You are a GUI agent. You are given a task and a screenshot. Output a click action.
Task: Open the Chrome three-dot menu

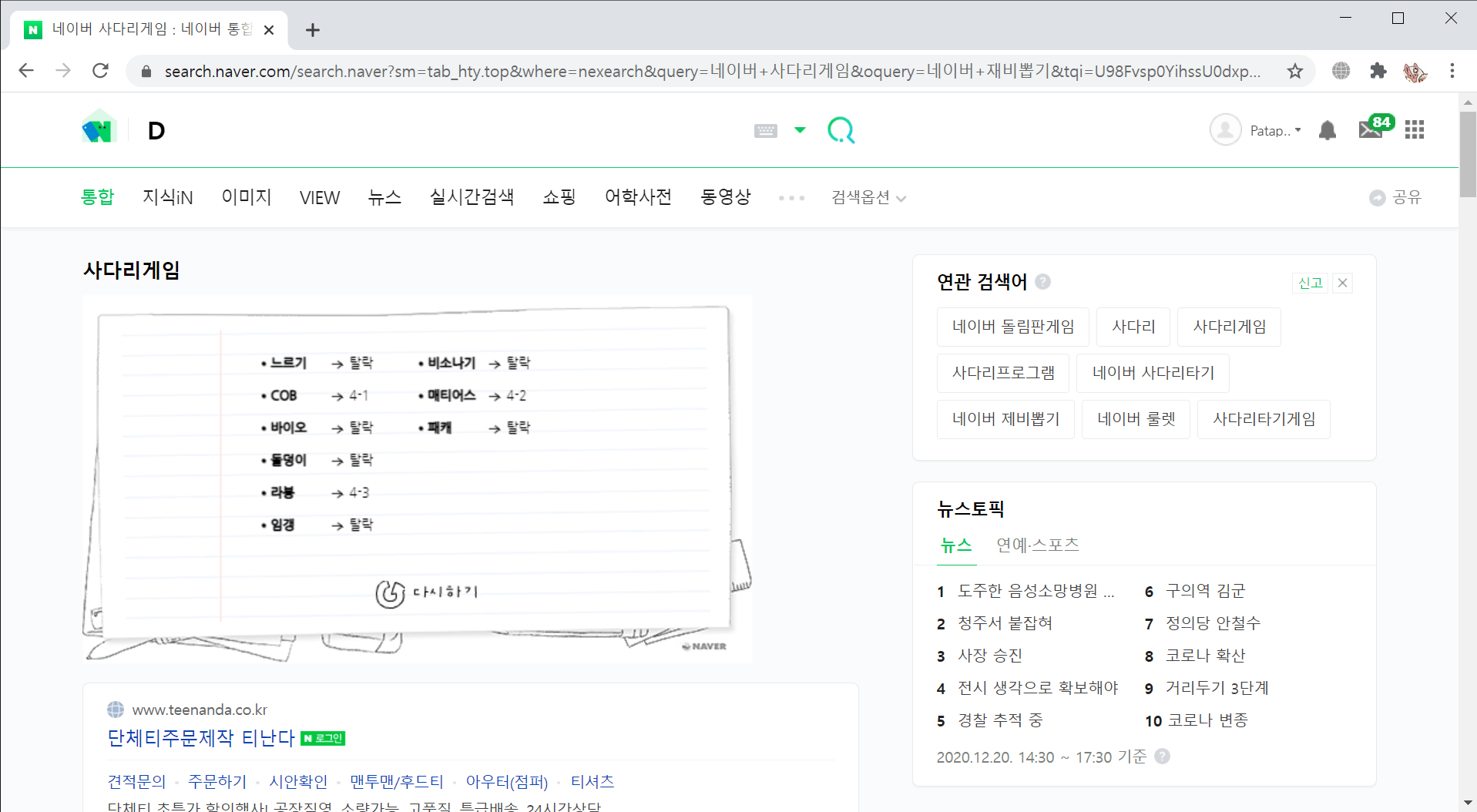point(1452,71)
